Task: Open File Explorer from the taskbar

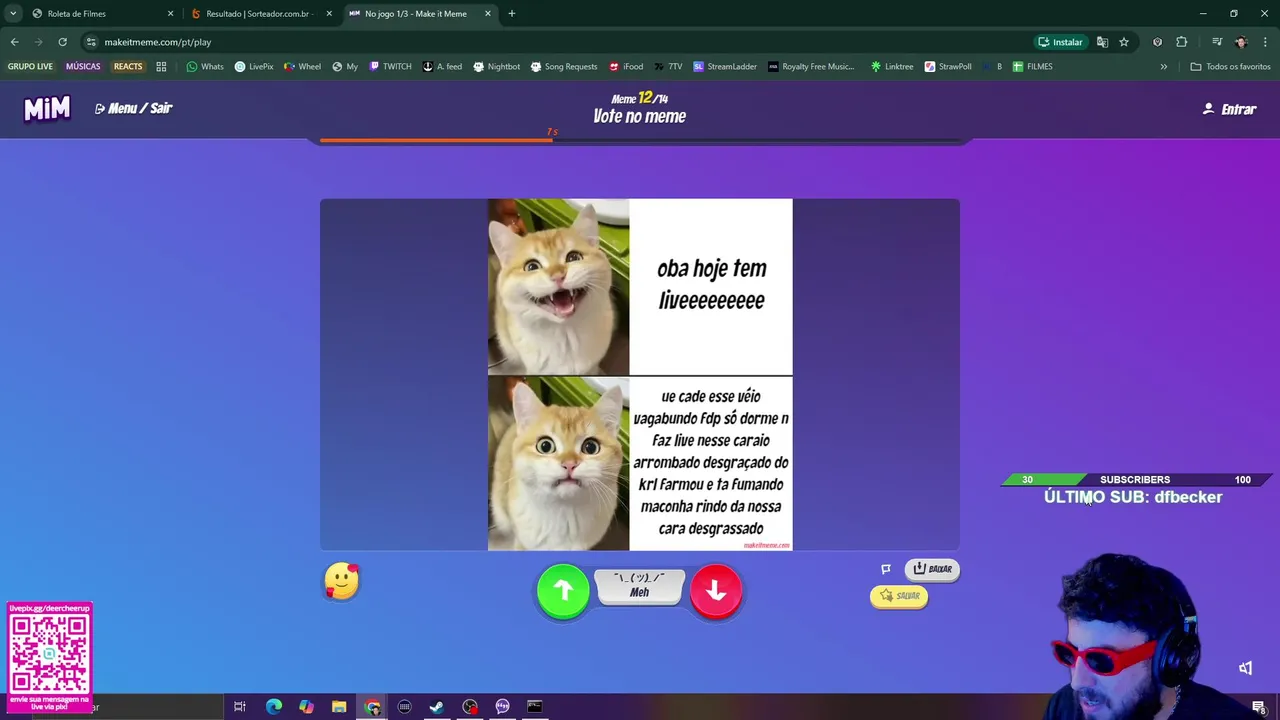Action: [339, 707]
